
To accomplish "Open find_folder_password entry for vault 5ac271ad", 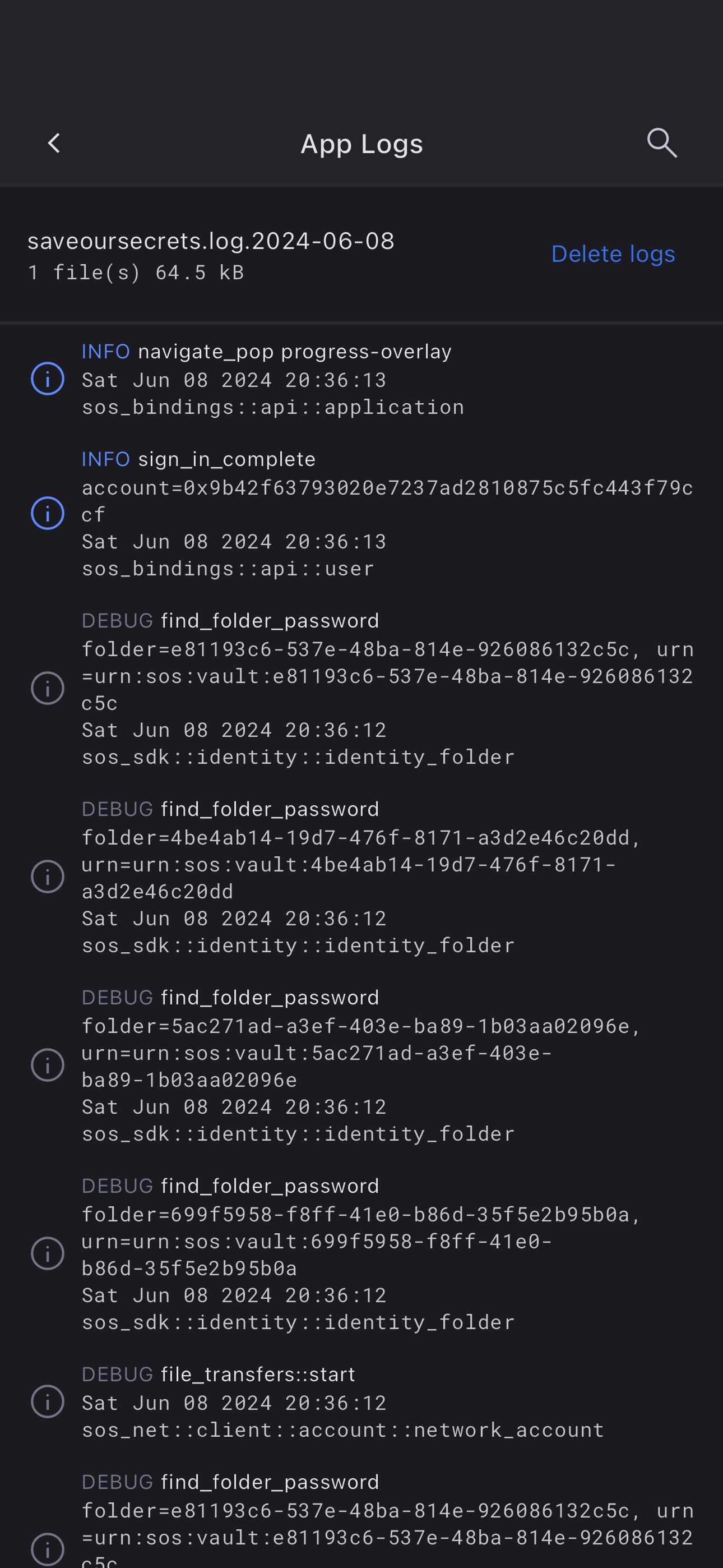I will [x=270, y=998].
